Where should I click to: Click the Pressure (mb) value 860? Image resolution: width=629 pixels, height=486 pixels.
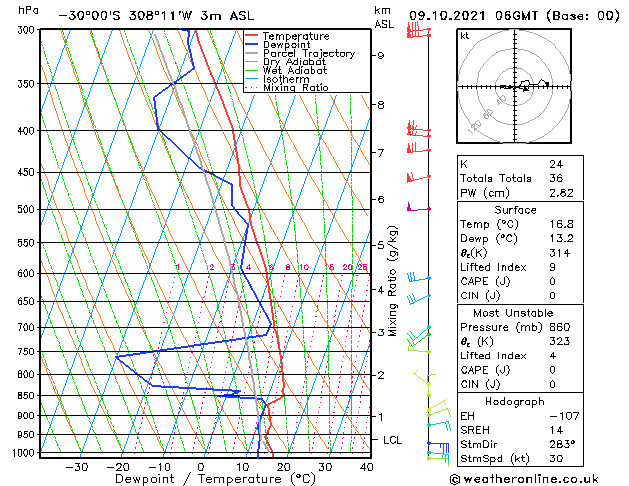560,327
